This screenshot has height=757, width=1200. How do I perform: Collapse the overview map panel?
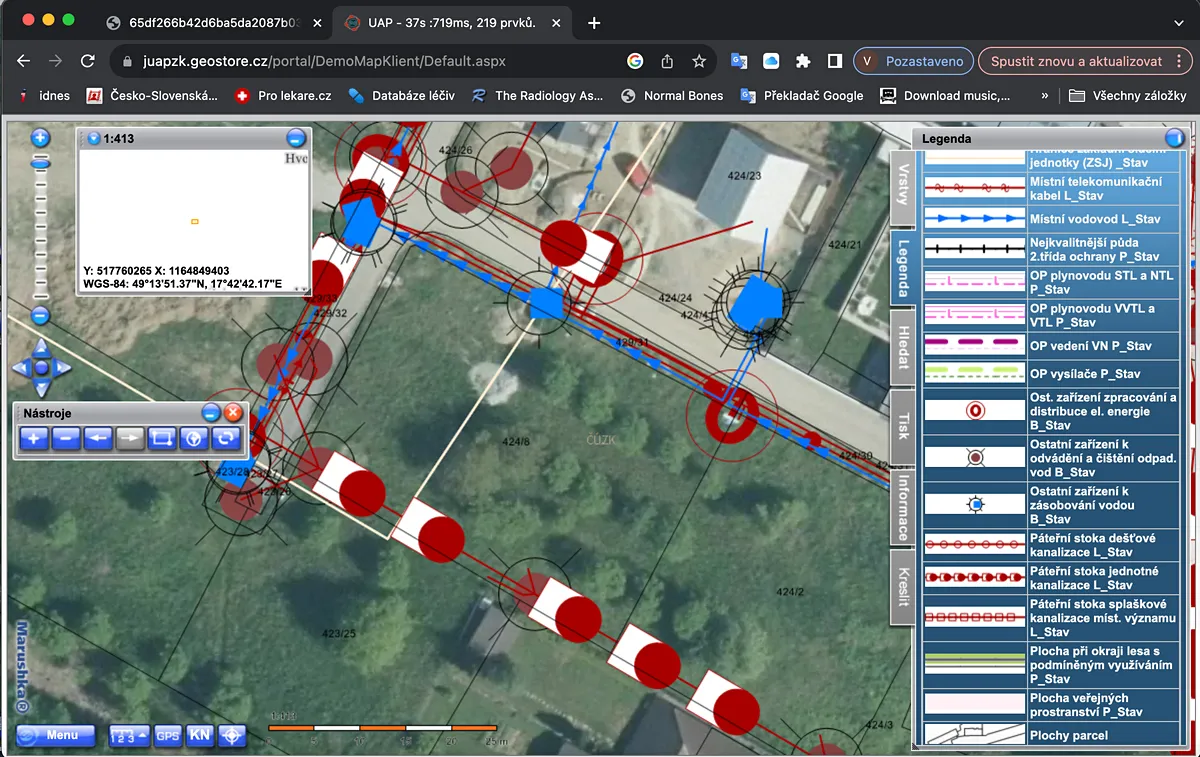coord(296,138)
